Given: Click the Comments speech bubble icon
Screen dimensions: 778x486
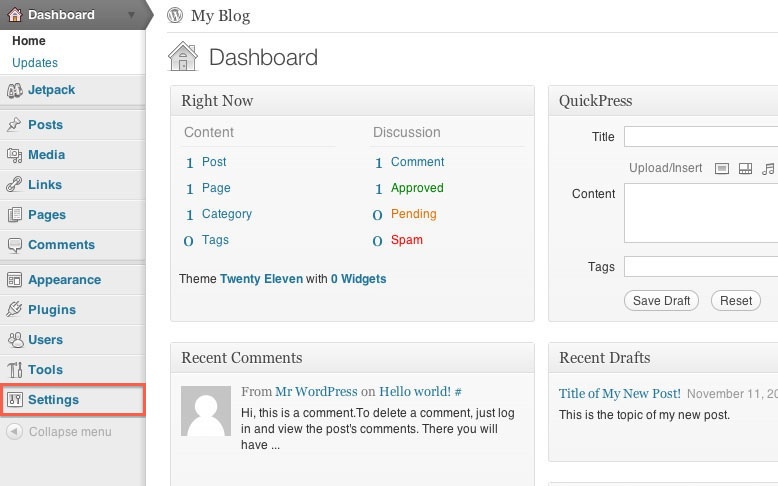Looking at the screenshot, I should [14, 245].
